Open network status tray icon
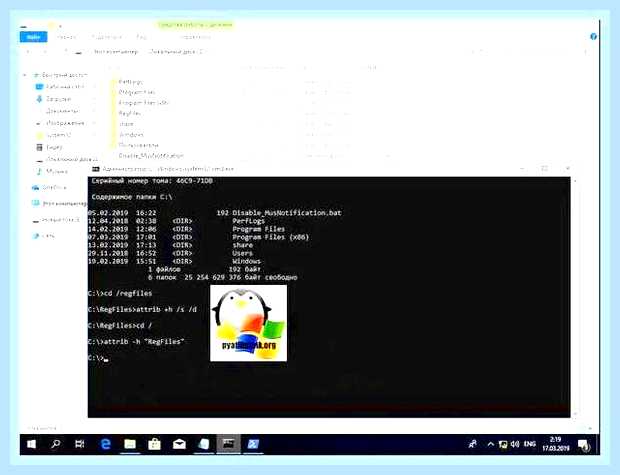Image resolution: width=620 pixels, height=475 pixels. 503,445
